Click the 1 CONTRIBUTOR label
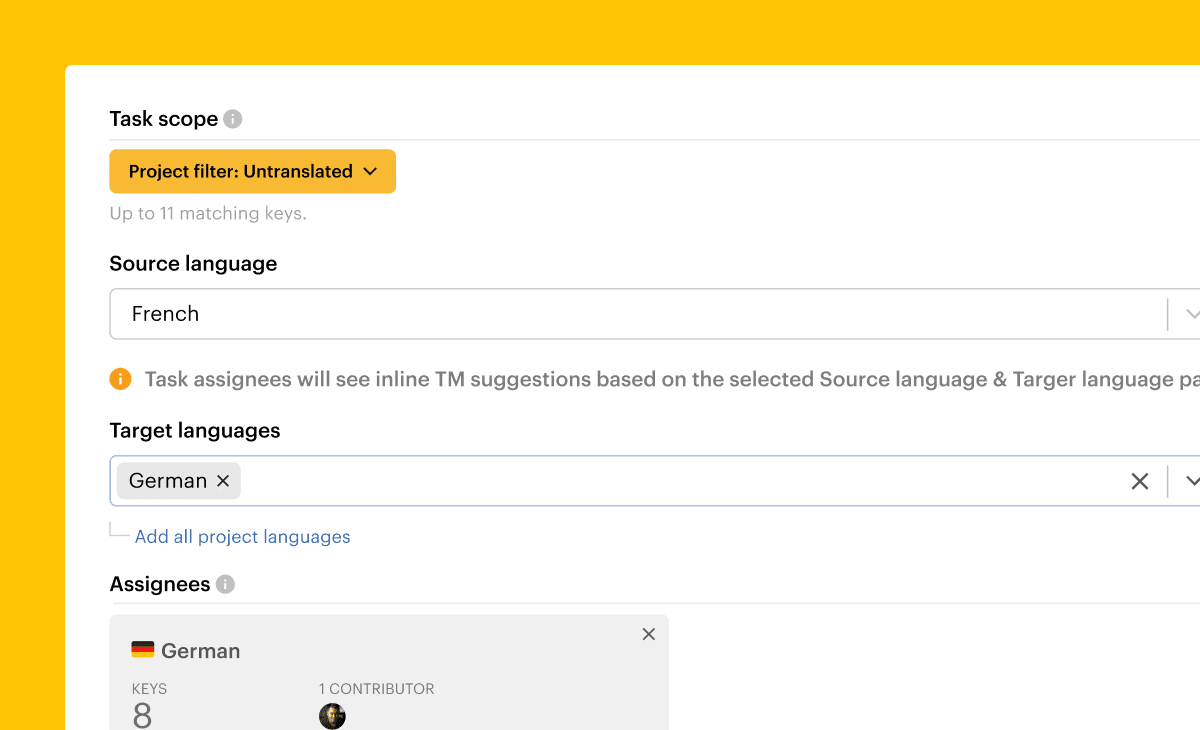Screen dimensions: 1200x730 376,689
